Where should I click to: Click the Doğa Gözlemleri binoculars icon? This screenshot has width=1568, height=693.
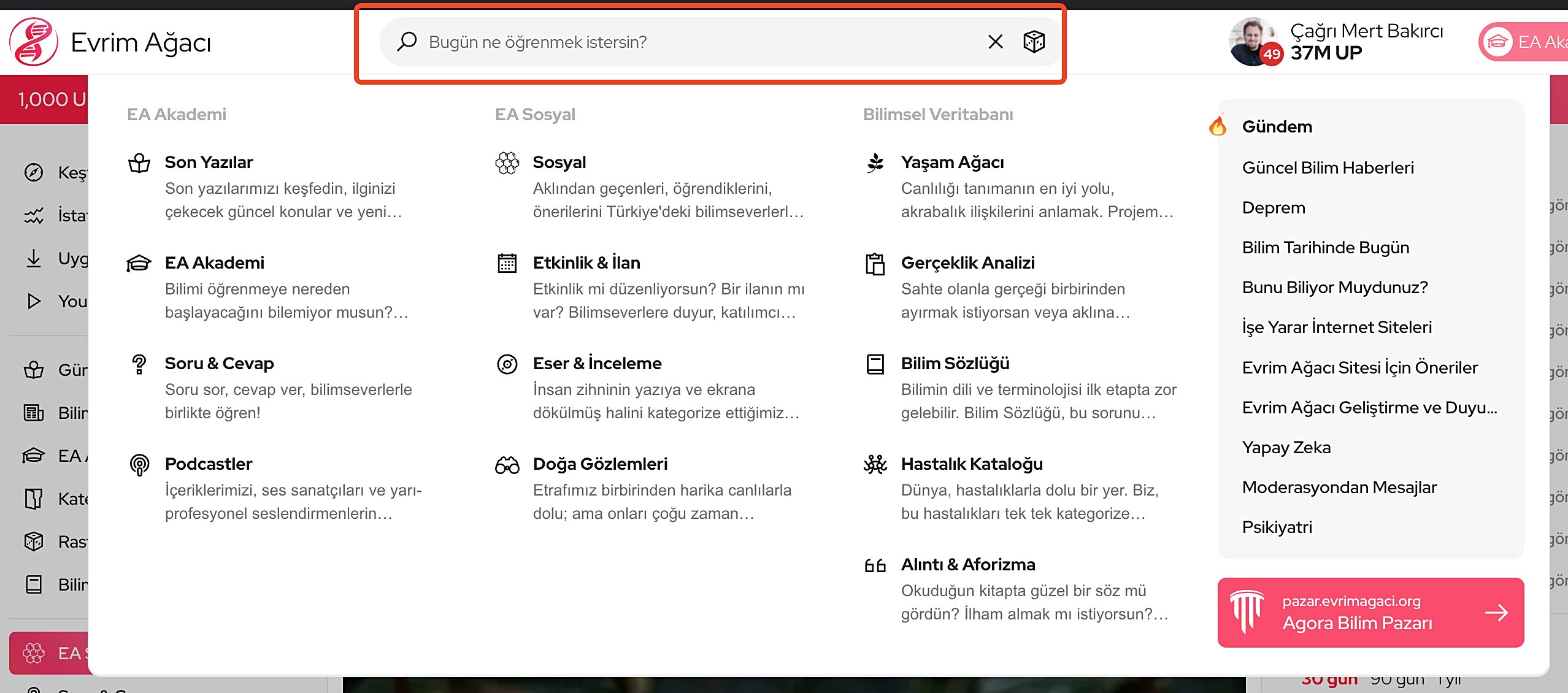(507, 465)
